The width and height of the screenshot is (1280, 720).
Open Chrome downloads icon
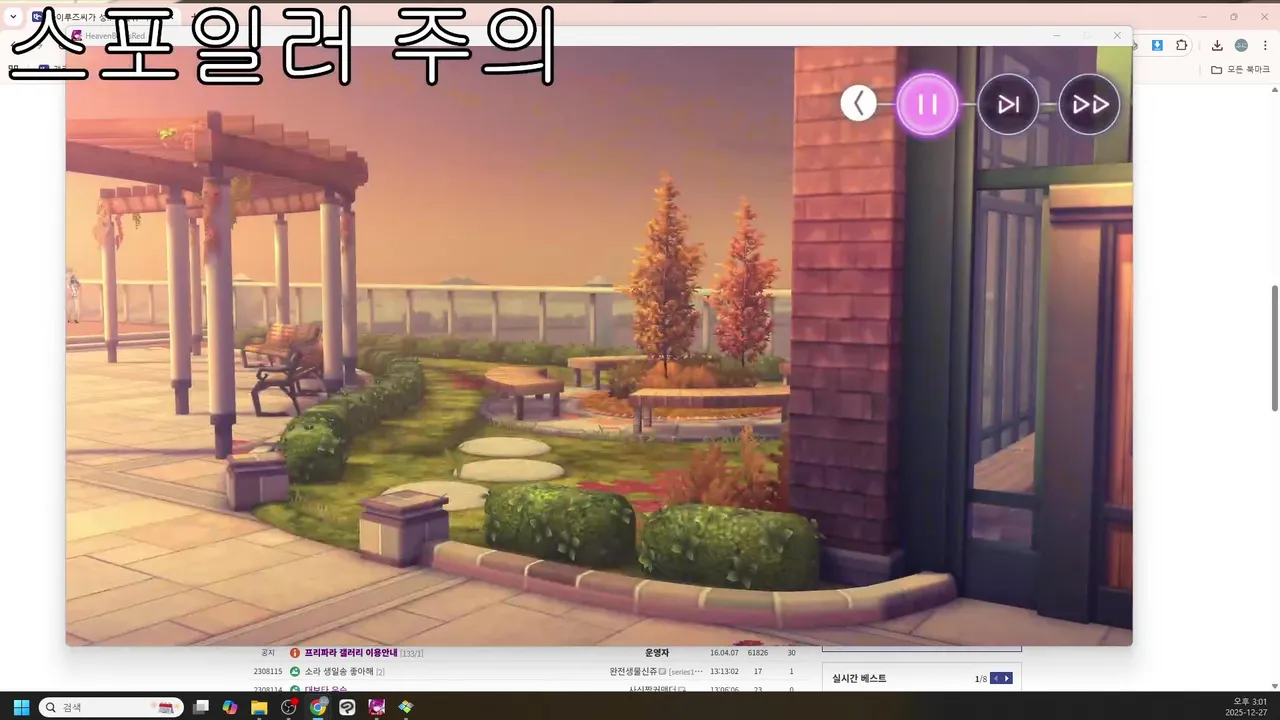(x=1217, y=45)
